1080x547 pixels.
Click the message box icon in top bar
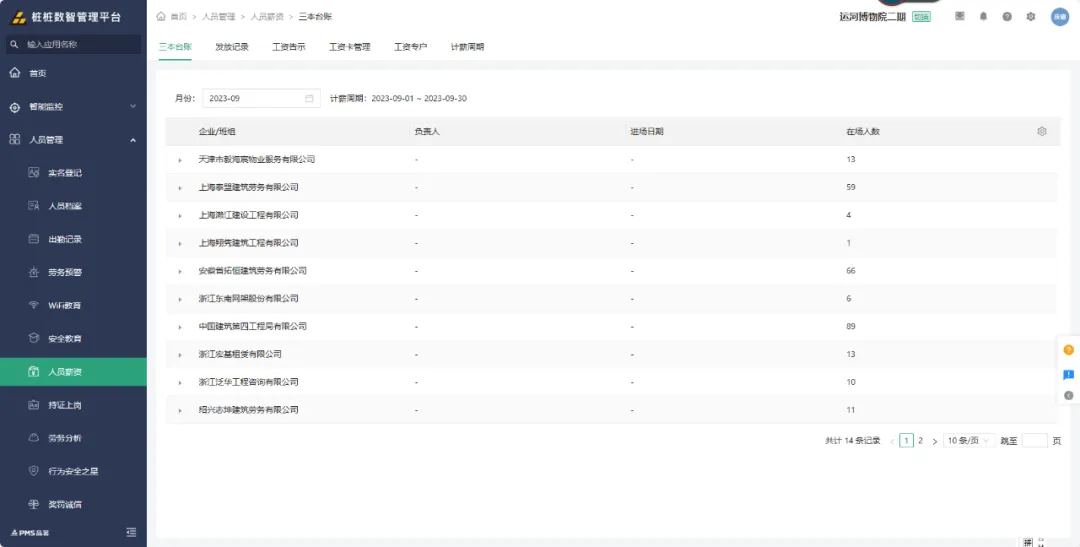point(959,17)
